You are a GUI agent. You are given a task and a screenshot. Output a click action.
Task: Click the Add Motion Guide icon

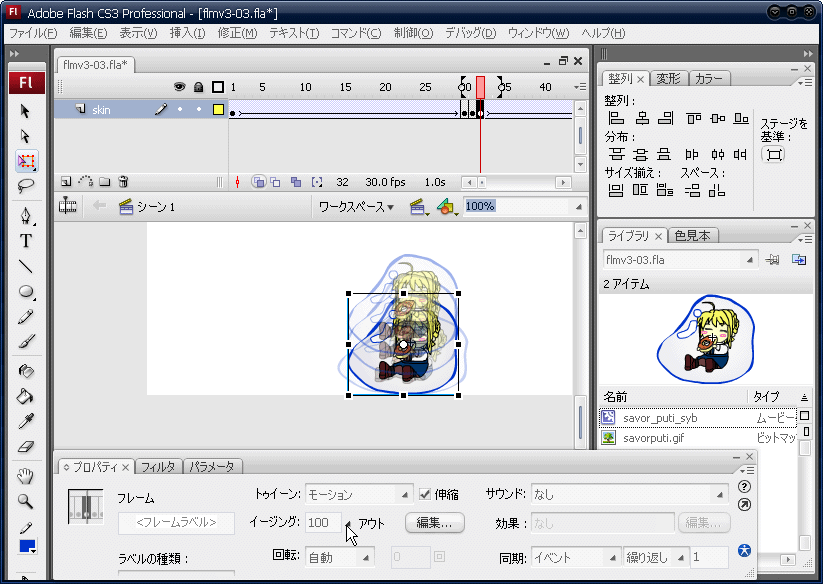coord(86,182)
